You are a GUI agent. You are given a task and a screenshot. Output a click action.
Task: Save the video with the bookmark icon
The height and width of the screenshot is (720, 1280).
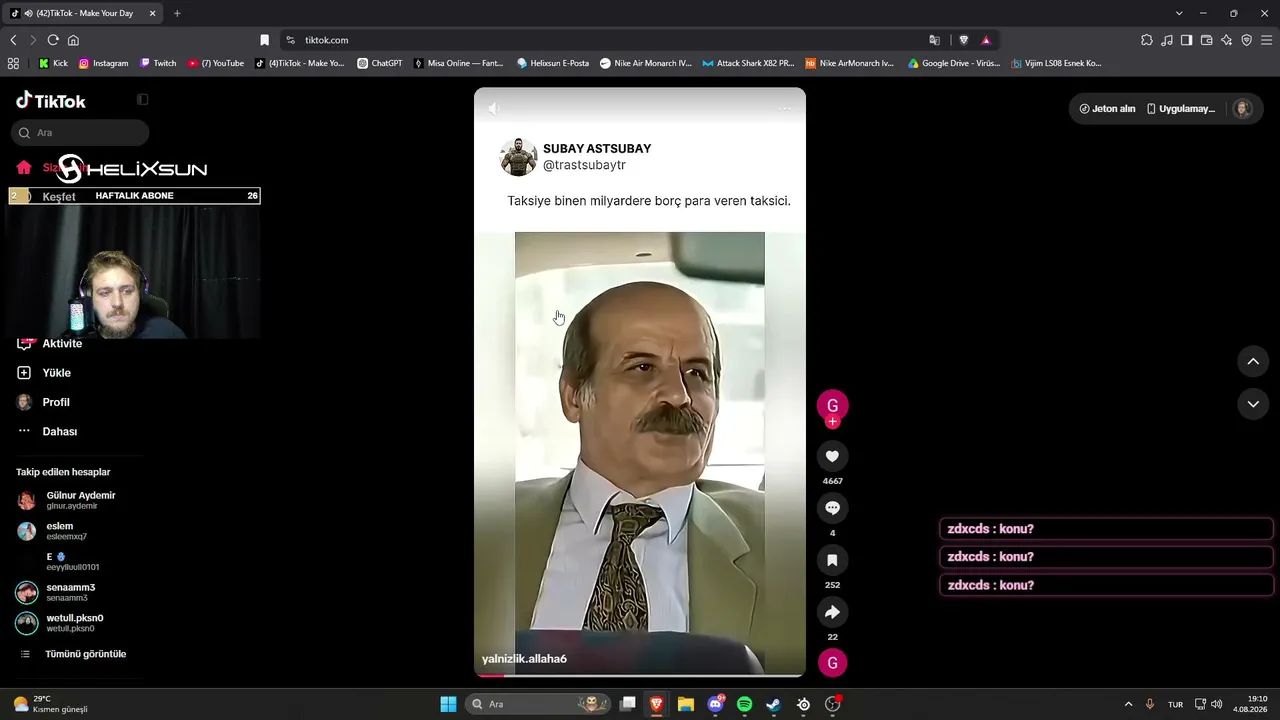[x=832, y=560]
